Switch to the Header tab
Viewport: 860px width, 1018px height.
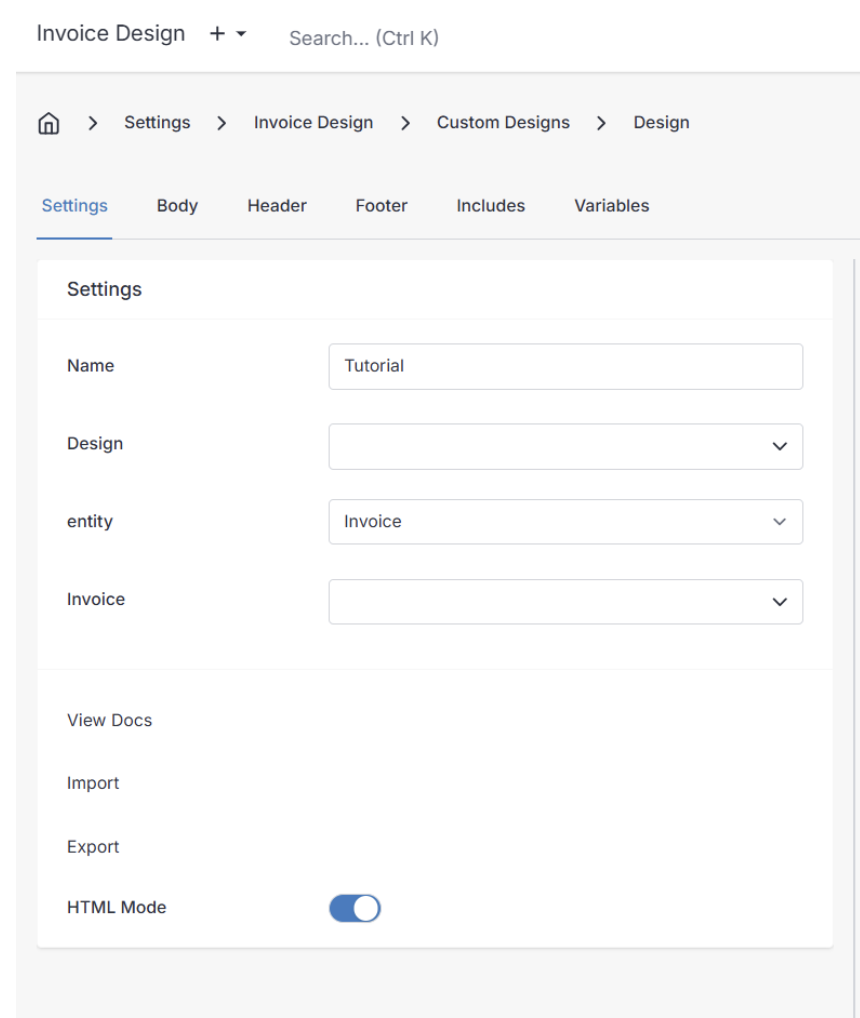tap(277, 206)
